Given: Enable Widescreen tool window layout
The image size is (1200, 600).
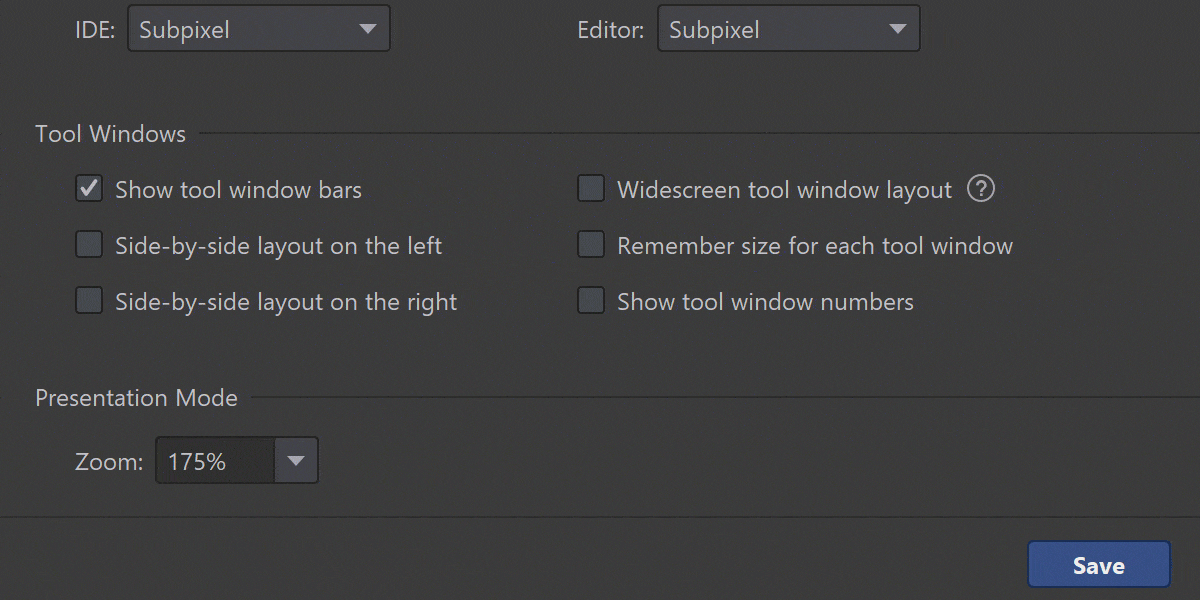Looking at the screenshot, I should click(x=590, y=188).
